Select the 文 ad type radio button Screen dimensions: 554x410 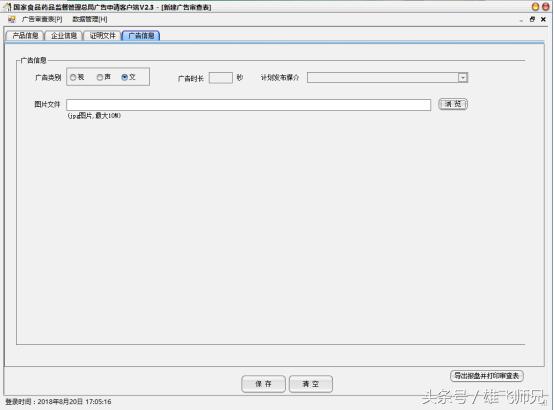(124, 77)
